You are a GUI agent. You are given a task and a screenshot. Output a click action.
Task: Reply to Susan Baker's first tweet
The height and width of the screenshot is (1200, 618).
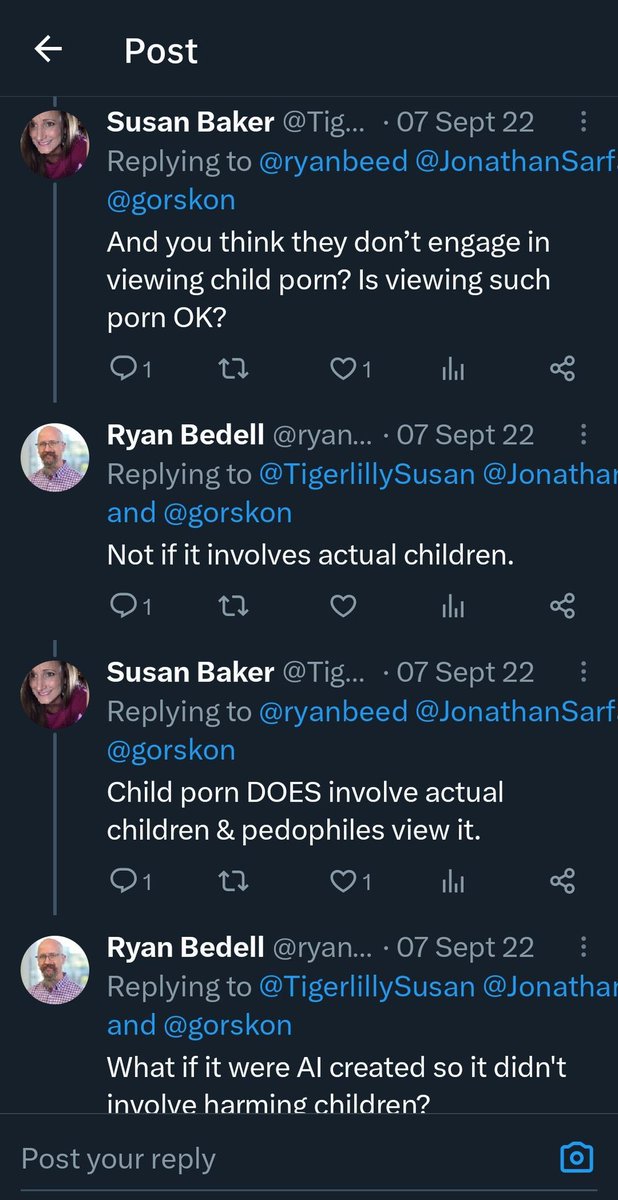129,369
